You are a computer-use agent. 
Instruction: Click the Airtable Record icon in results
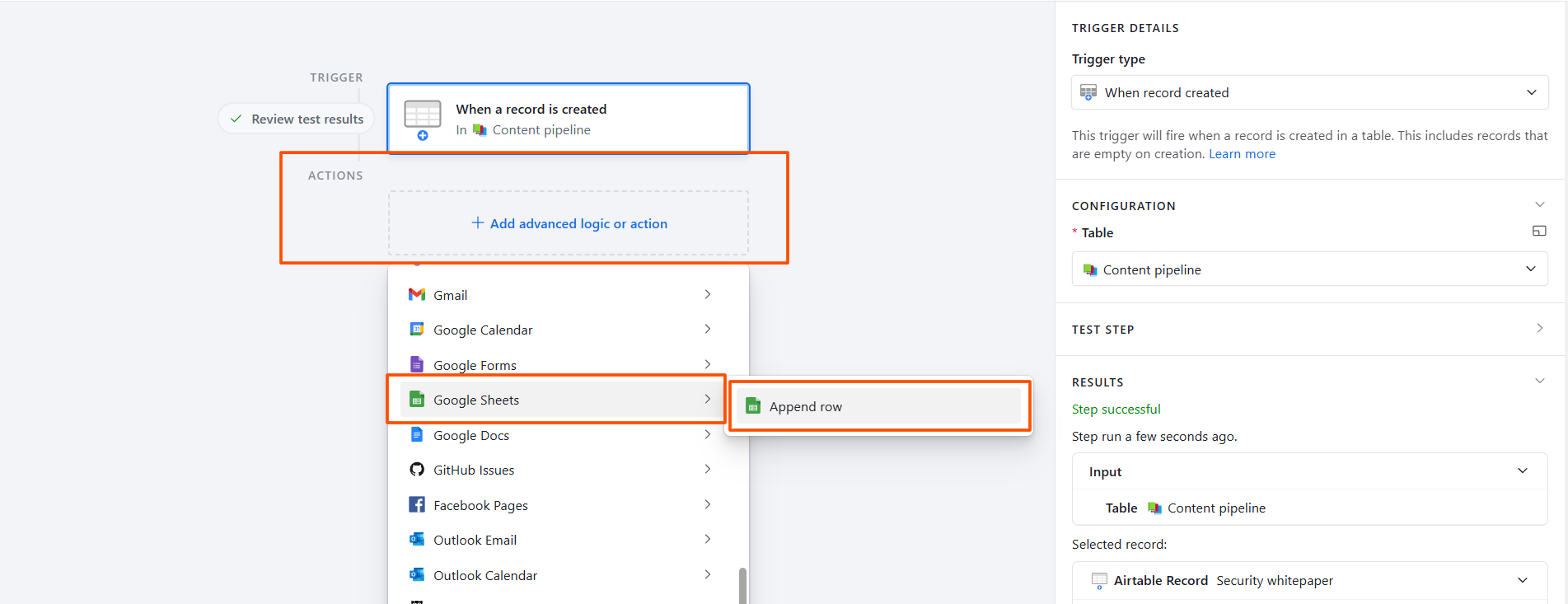pos(1099,580)
